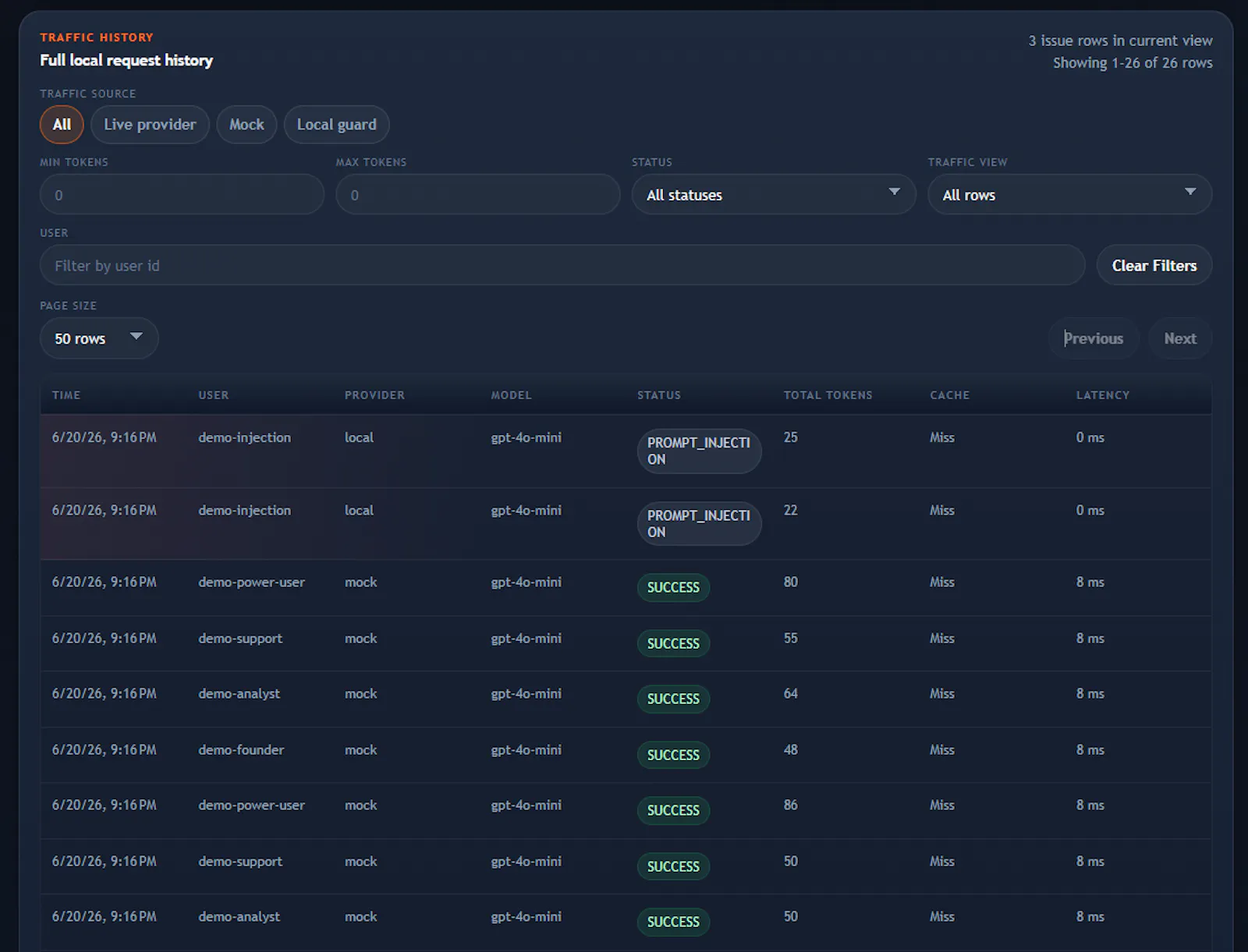Screen dimensions: 1248x952
Task: Click the SUCCESS badge on the 80-token row
Action: pos(673,588)
